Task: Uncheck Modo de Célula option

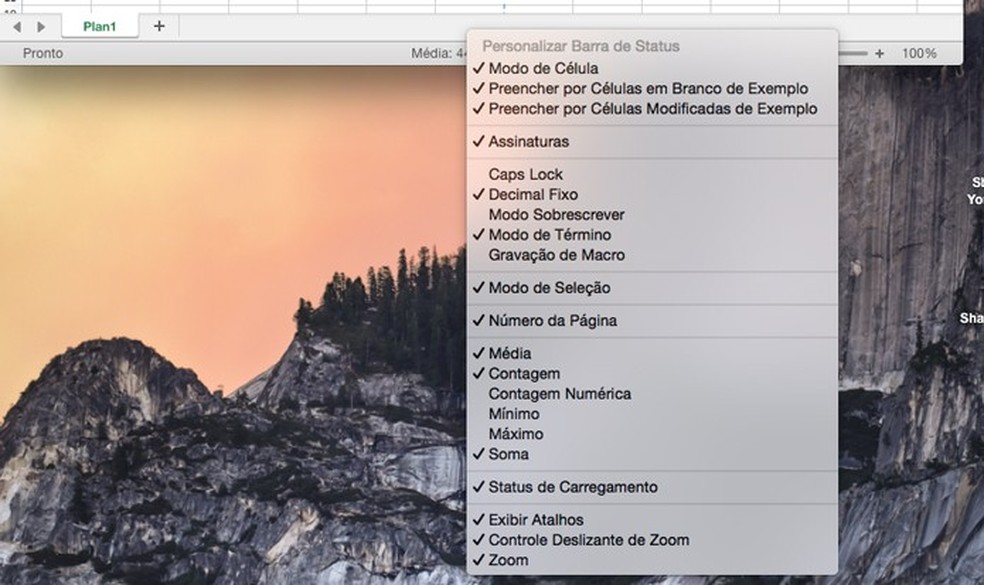Action: pos(652,68)
